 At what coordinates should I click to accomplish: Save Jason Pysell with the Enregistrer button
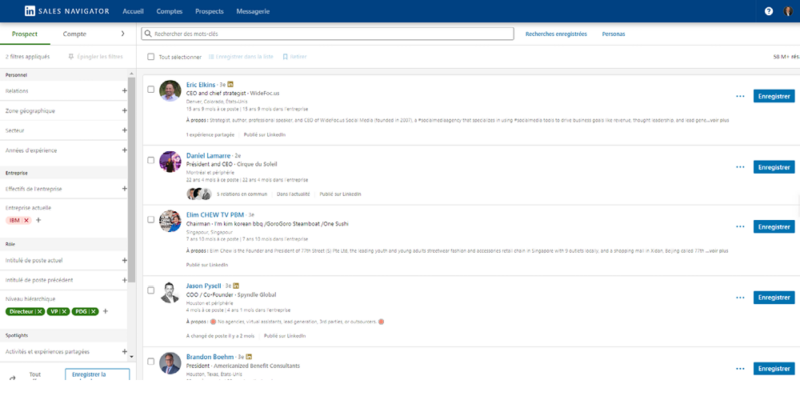774,297
